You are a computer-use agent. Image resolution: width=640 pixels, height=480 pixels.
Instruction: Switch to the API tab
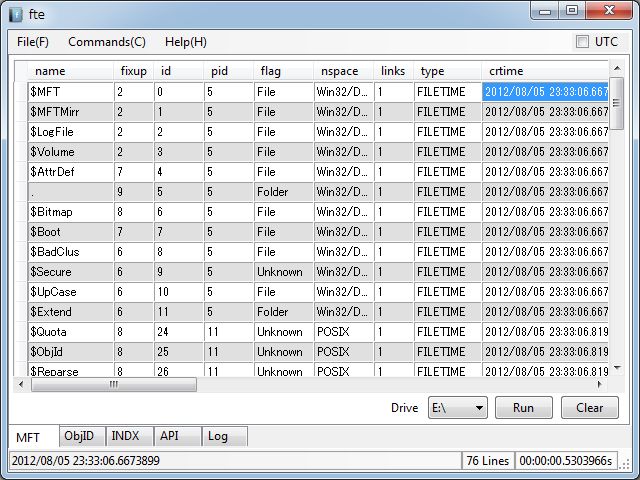point(178,436)
